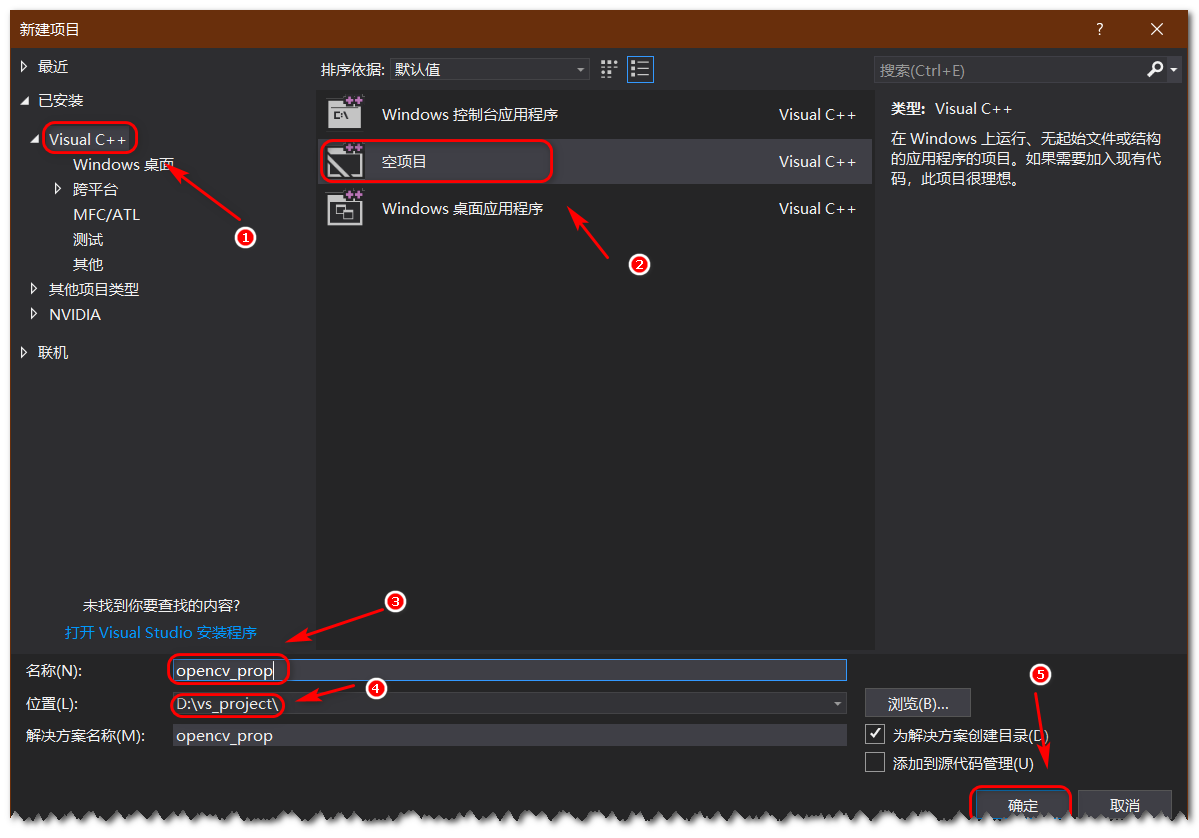The height and width of the screenshot is (838, 1199).
Task: Expand the 其他项目类型 node
Action: tap(34, 289)
